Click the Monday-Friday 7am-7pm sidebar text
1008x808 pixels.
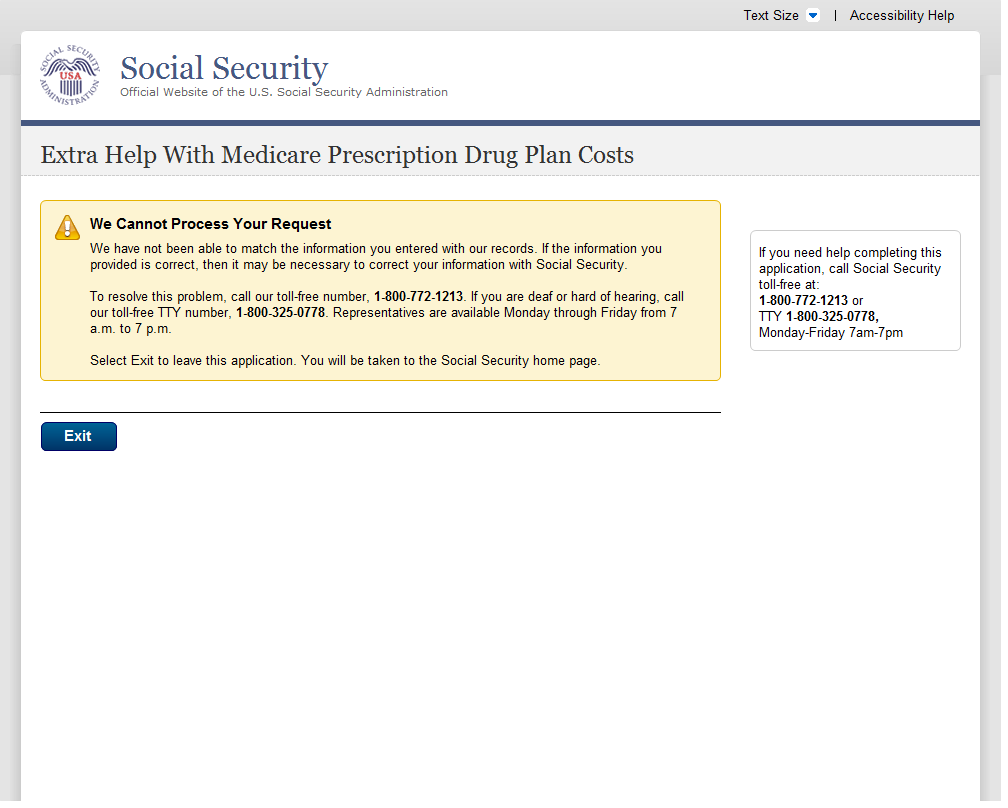pos(830,333)
